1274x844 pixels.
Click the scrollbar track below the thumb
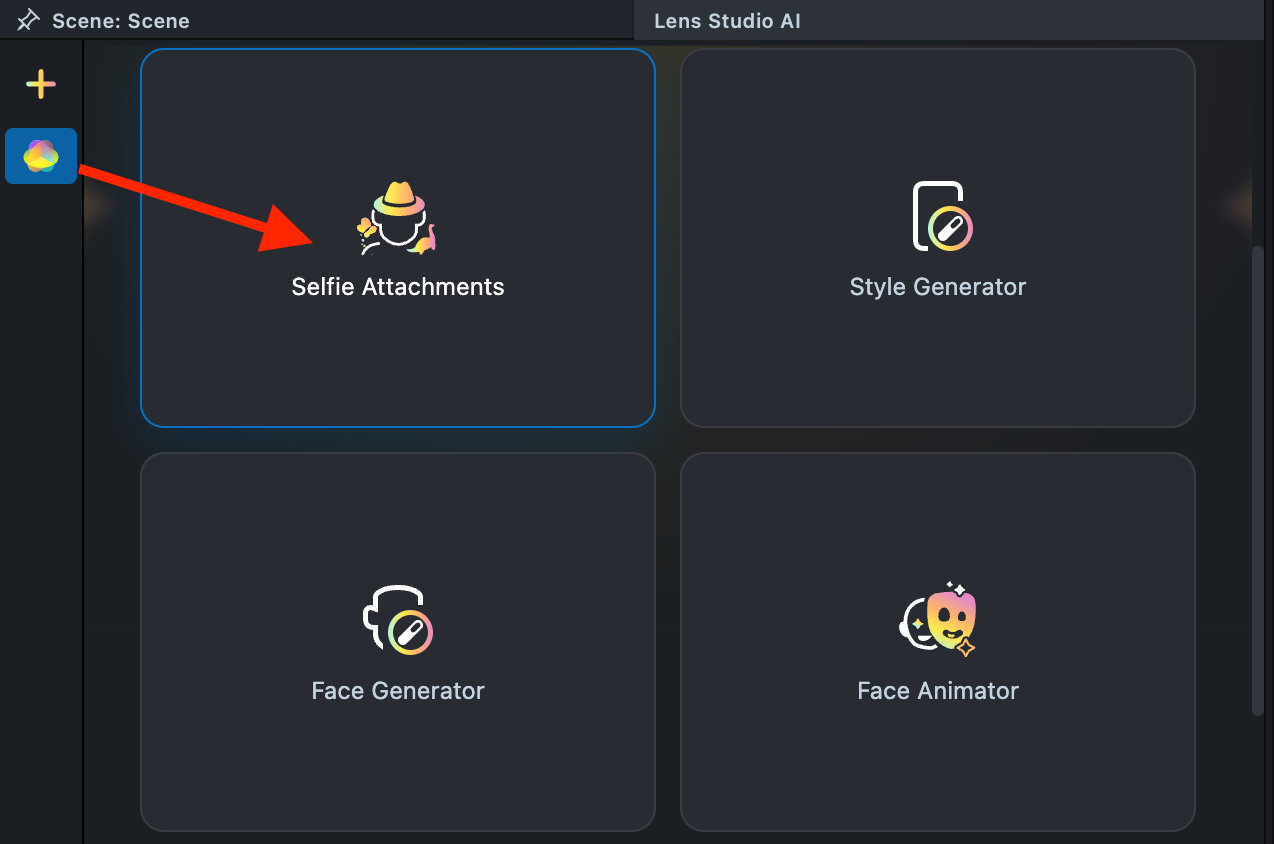point(1258,780)
